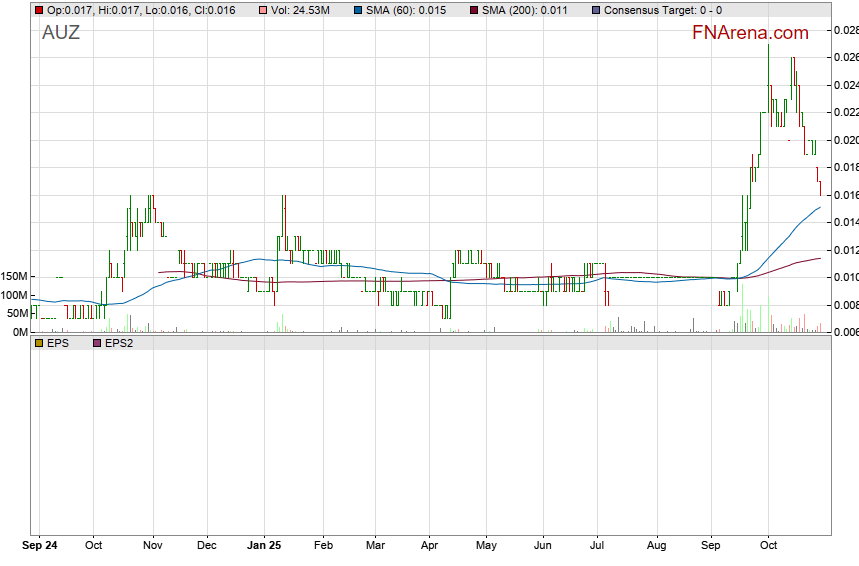Select the 'SMA (60): 0.015' legend label
859x566 pixels.
[x=406, y=10]
